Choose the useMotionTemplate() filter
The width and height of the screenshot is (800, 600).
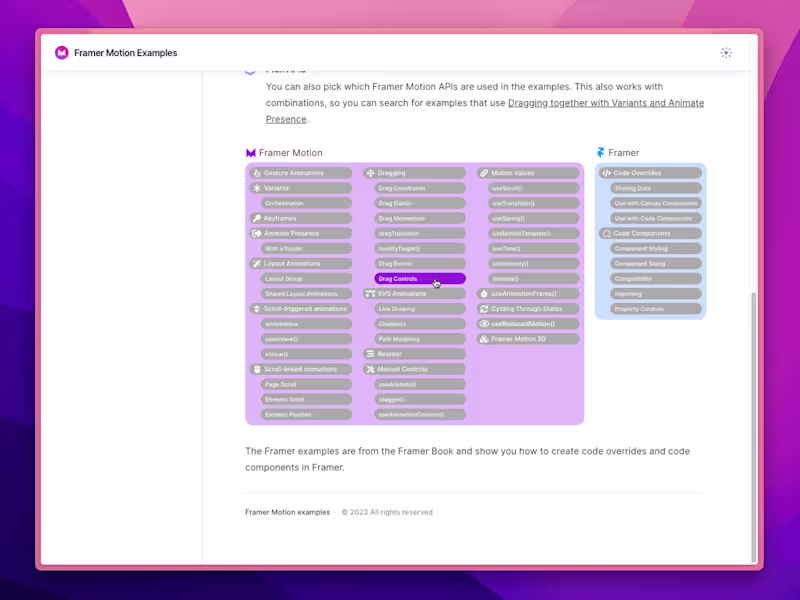[534, 233]
